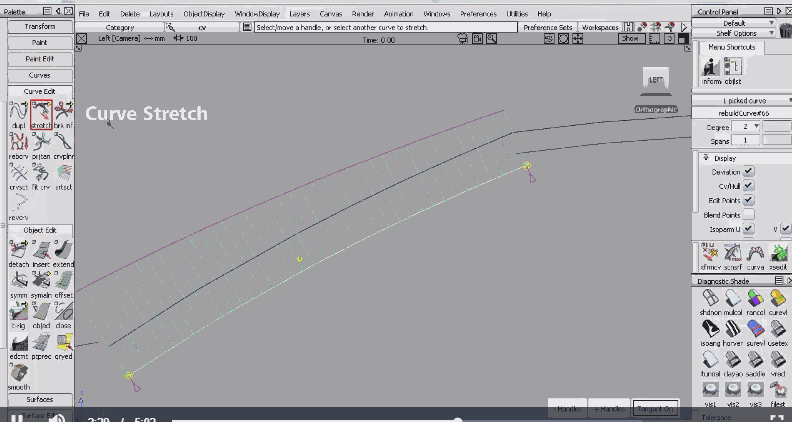The image size is (792, 422).
Task: Select the crvsct curve section tool
Action: [x=19, y=176]
